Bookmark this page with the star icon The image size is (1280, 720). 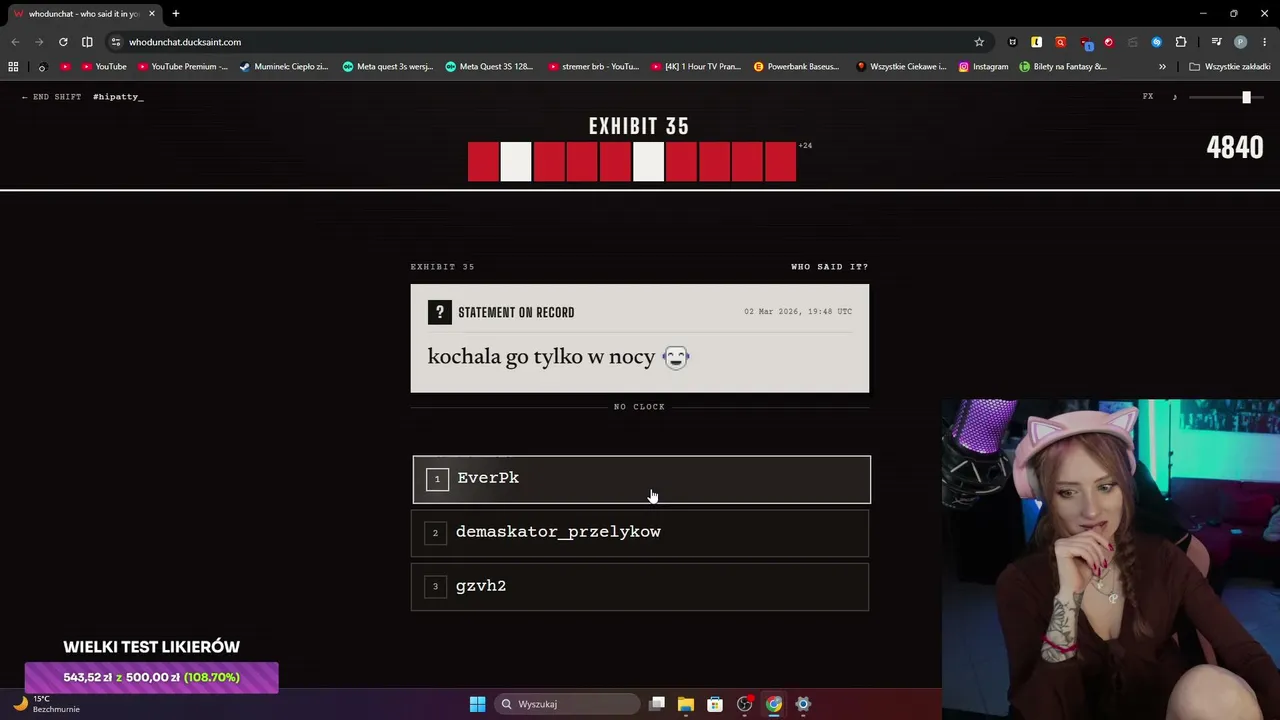coord(979,42)
